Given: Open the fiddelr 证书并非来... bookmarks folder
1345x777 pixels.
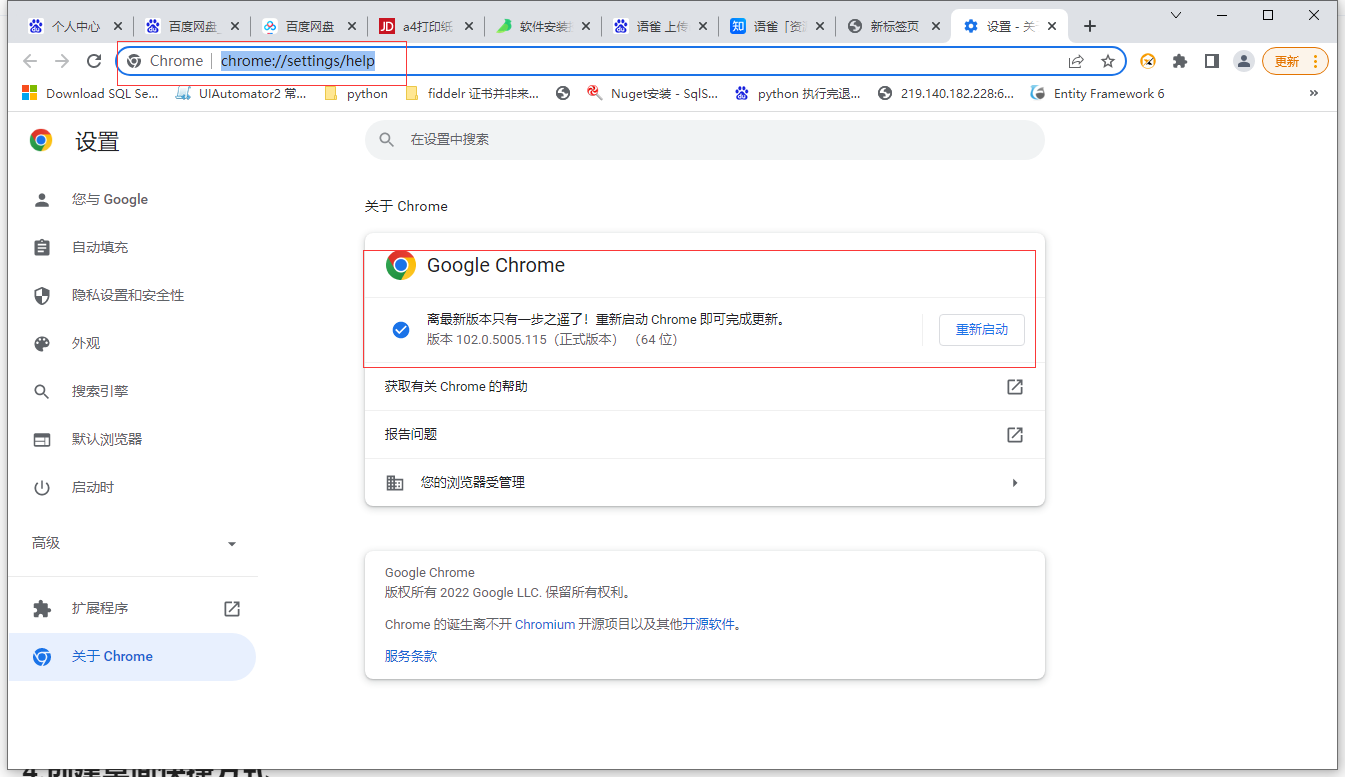Looking at the screenshot, I should [x=472, y=93].
